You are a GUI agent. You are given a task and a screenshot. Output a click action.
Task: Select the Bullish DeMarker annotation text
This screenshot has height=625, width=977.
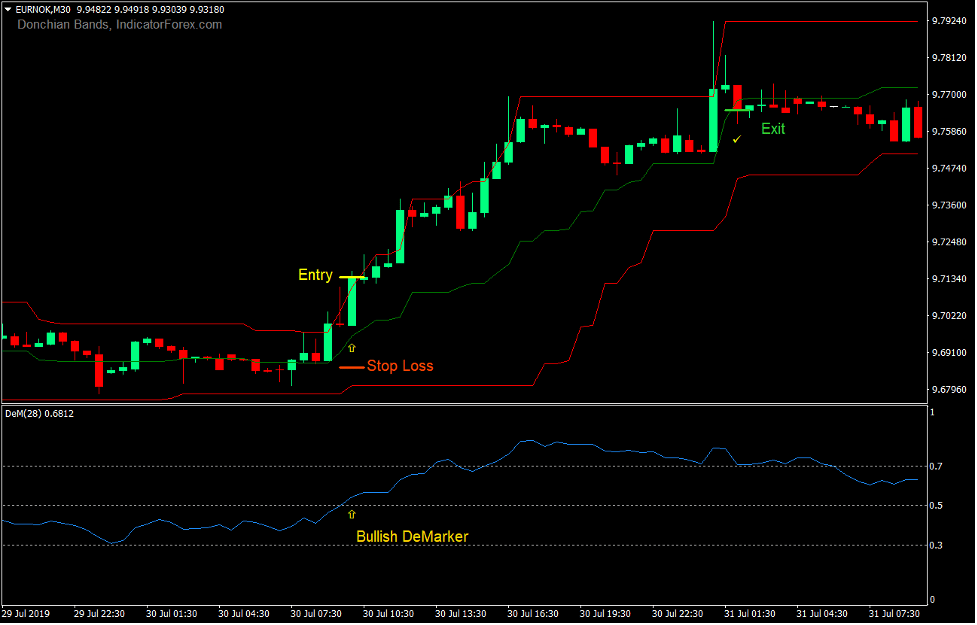[x=412, y=537]
